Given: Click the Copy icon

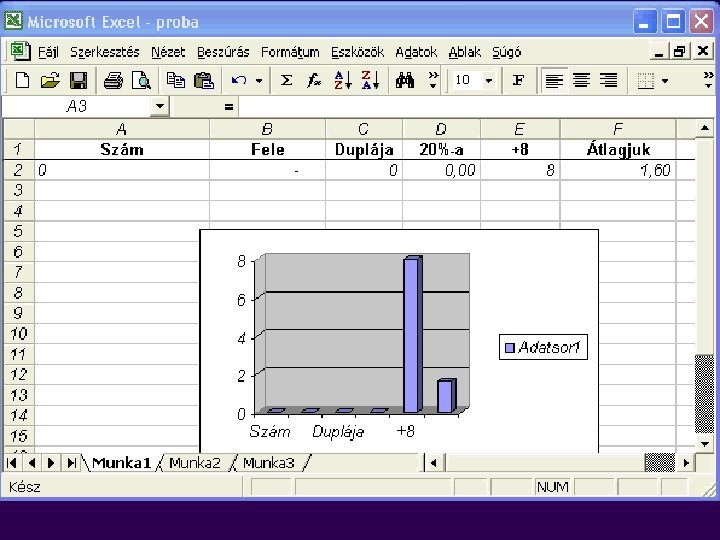Looking at the screenshot, I should coord(176,80).
